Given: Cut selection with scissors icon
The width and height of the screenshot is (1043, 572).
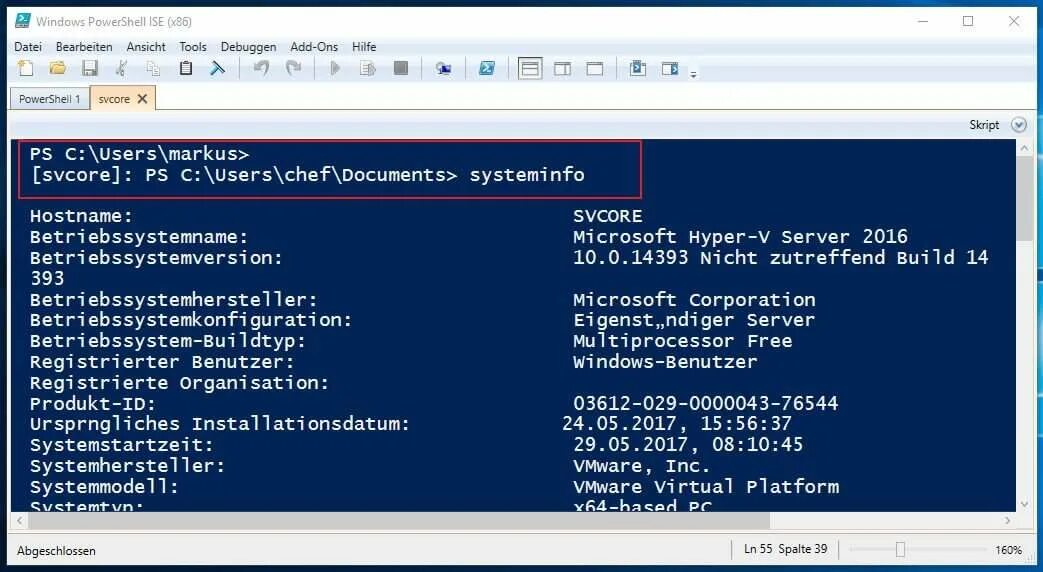Looking at the screenshot, I should [x=121, y=69].
